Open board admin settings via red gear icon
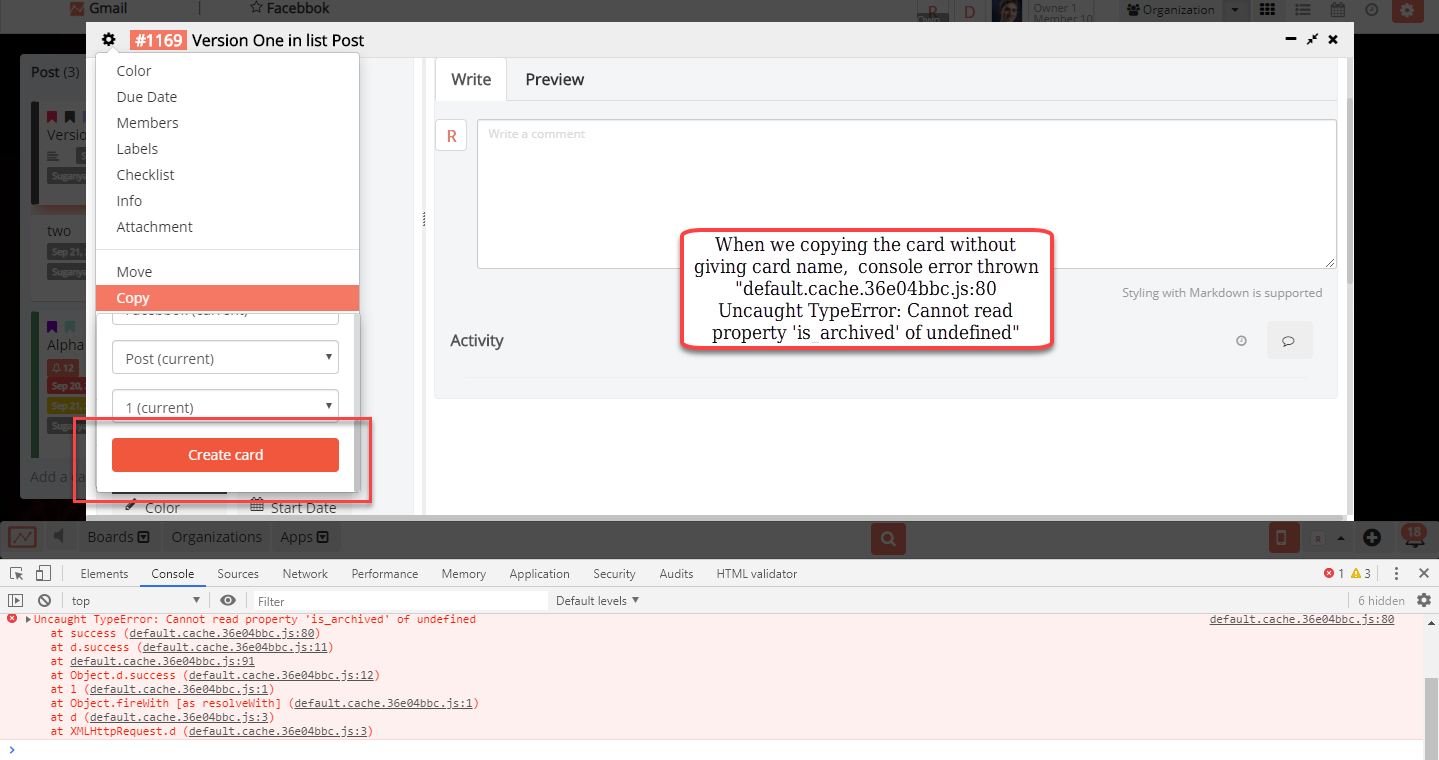 tap(1409, 11)
